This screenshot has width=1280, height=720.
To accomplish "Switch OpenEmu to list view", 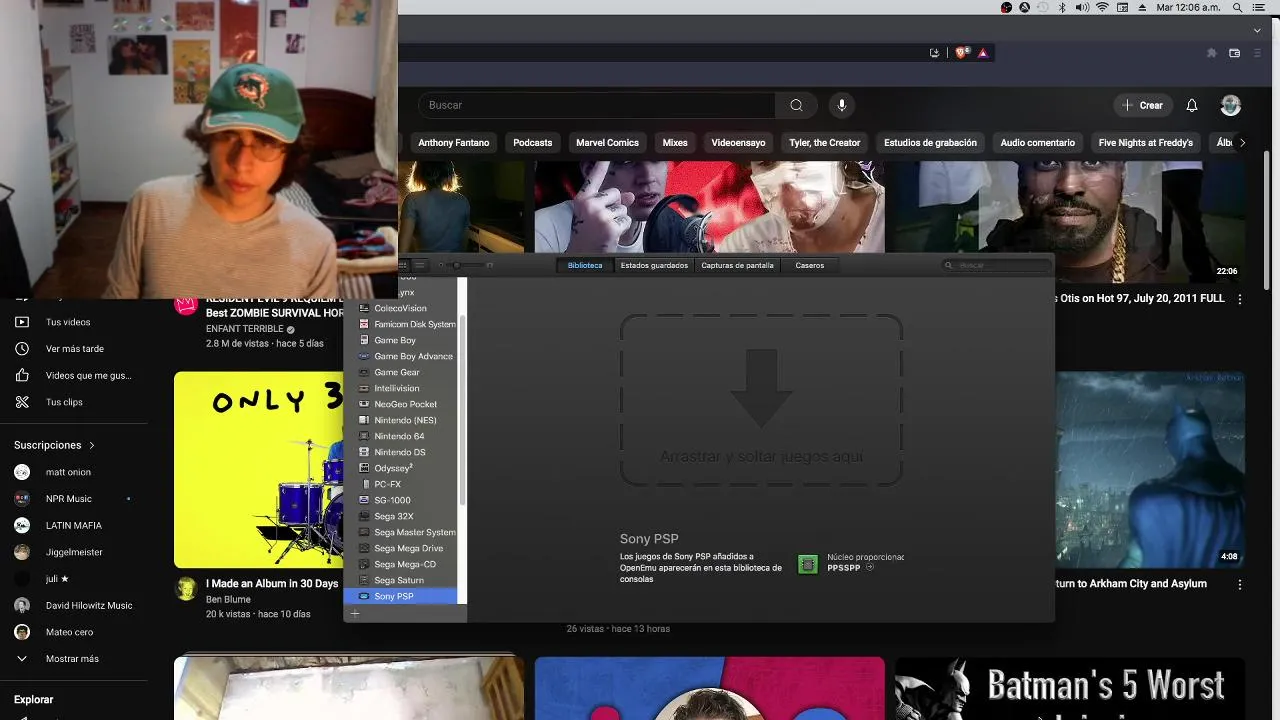I will coord(421,265).
